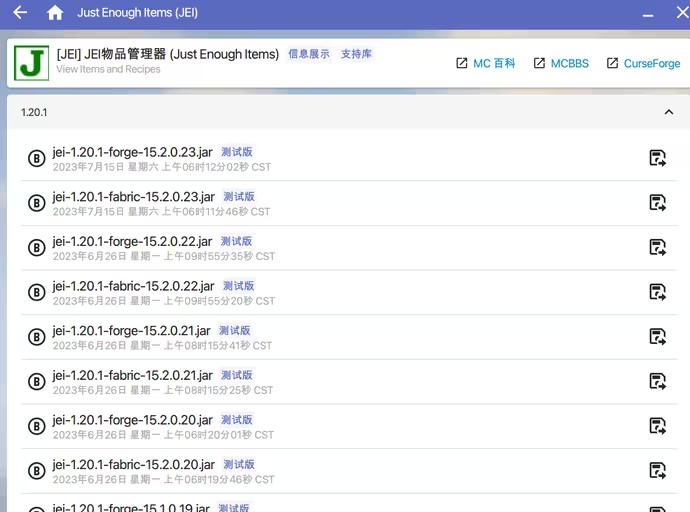Screen dimensions: 690x512
Task: Open the CurseForge external link
Action: [643, 63]
